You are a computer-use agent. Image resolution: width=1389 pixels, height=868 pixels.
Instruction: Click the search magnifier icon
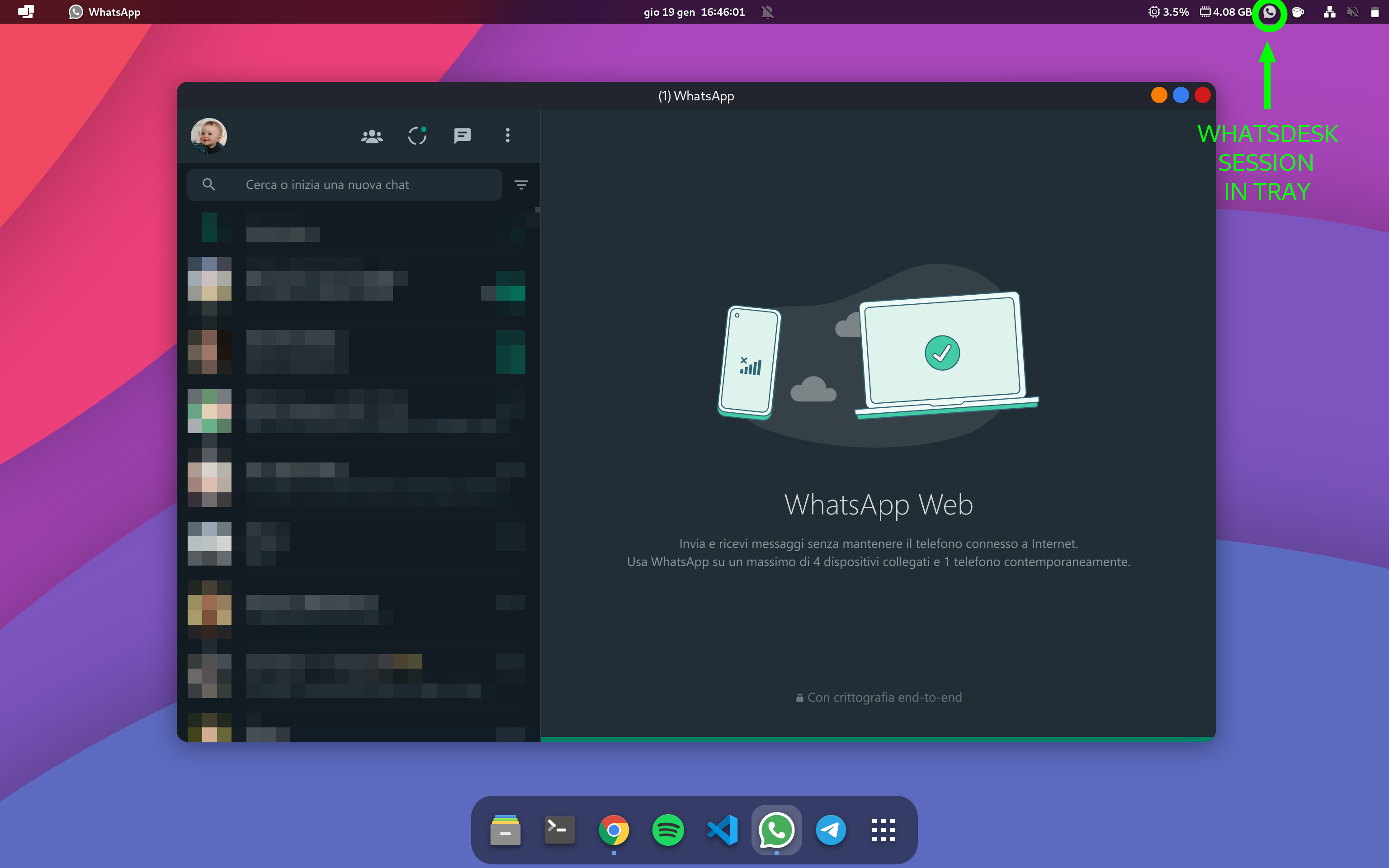click(209, 184)
